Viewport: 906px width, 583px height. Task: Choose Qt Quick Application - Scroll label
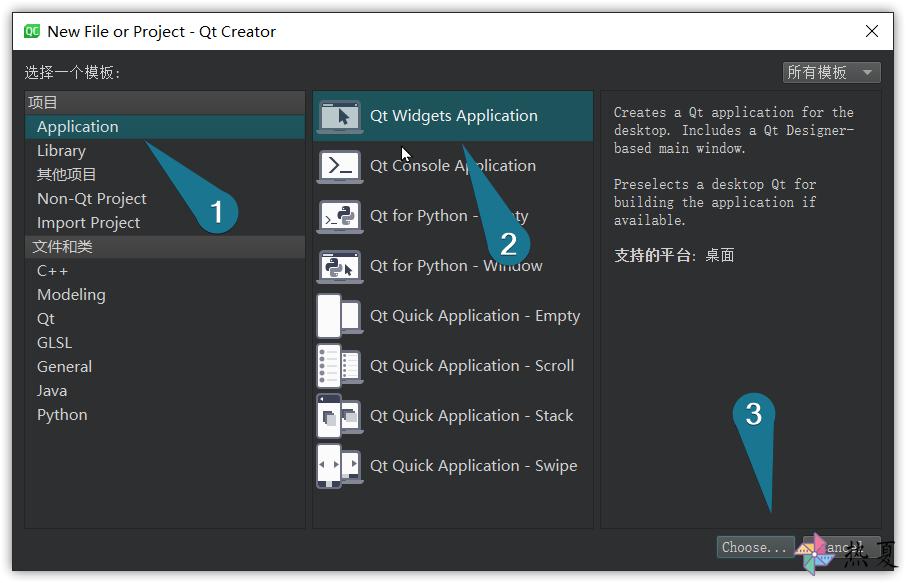click(x=472, y=366)
